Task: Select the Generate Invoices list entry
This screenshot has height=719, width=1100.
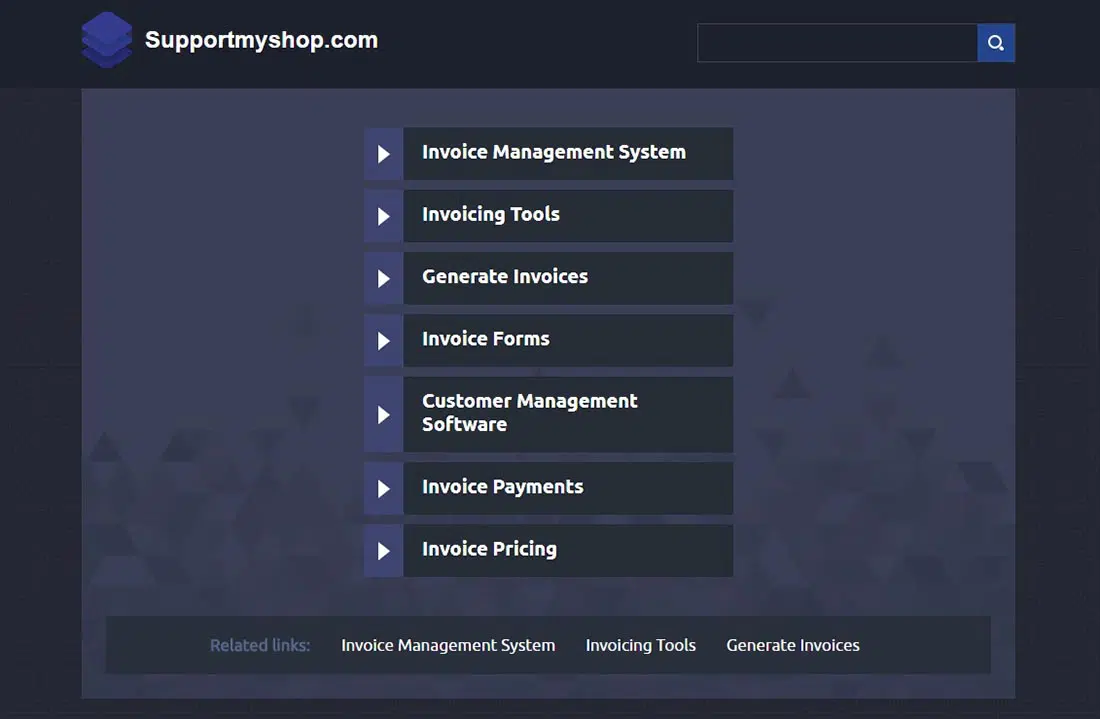Action: (x=505, y=277)
